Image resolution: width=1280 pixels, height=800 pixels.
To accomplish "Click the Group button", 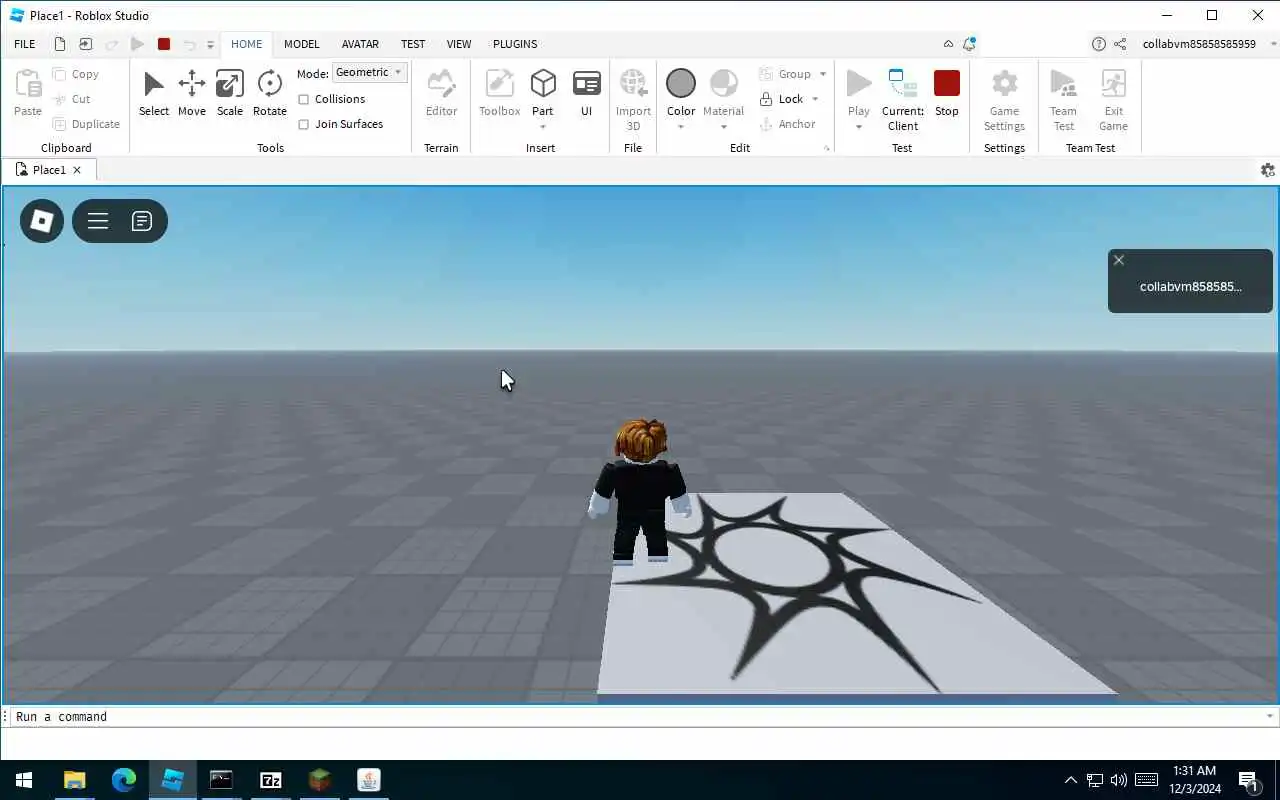I will pyautogui.click(x=785, y=74).
